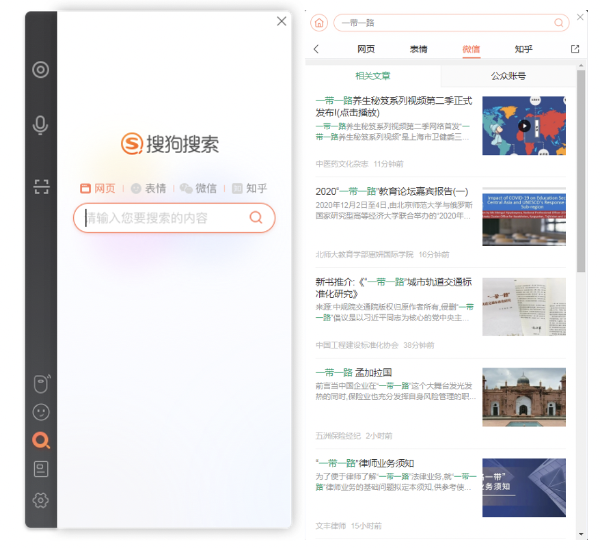This screenshot has width=600, height=548.
Task: Click the blue lawyer business thumbnail
Action: pyautogui.click(x=524, y=488)
